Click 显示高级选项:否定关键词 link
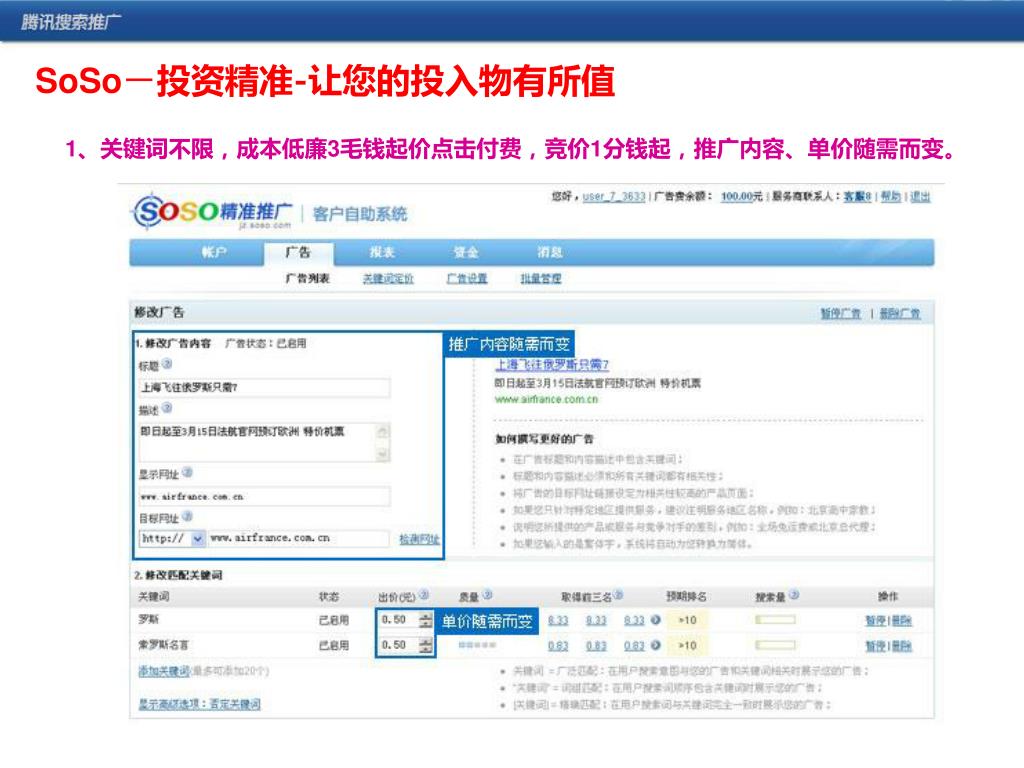 (199, 704)
